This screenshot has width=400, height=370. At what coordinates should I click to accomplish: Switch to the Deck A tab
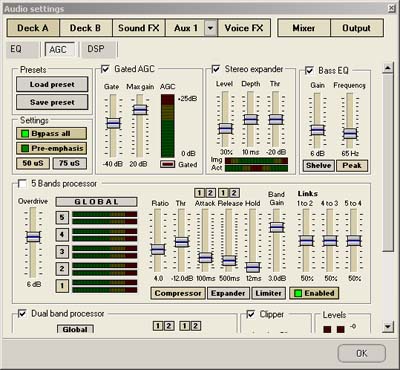(33, 28)
